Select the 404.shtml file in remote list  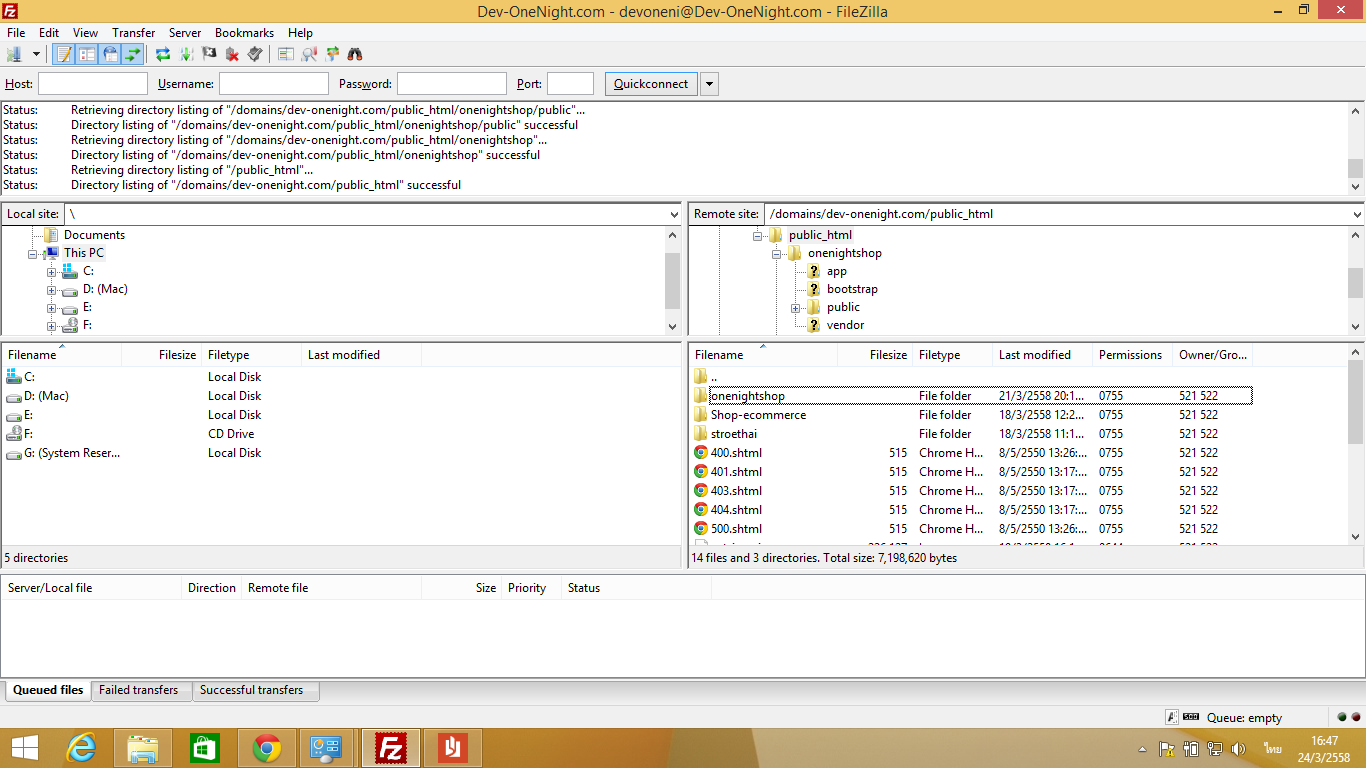(x=970, y=510)
